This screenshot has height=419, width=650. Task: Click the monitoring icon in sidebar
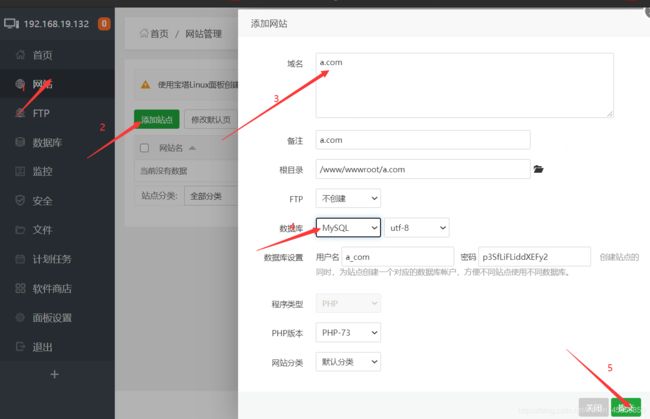click(x=20, y=171)
